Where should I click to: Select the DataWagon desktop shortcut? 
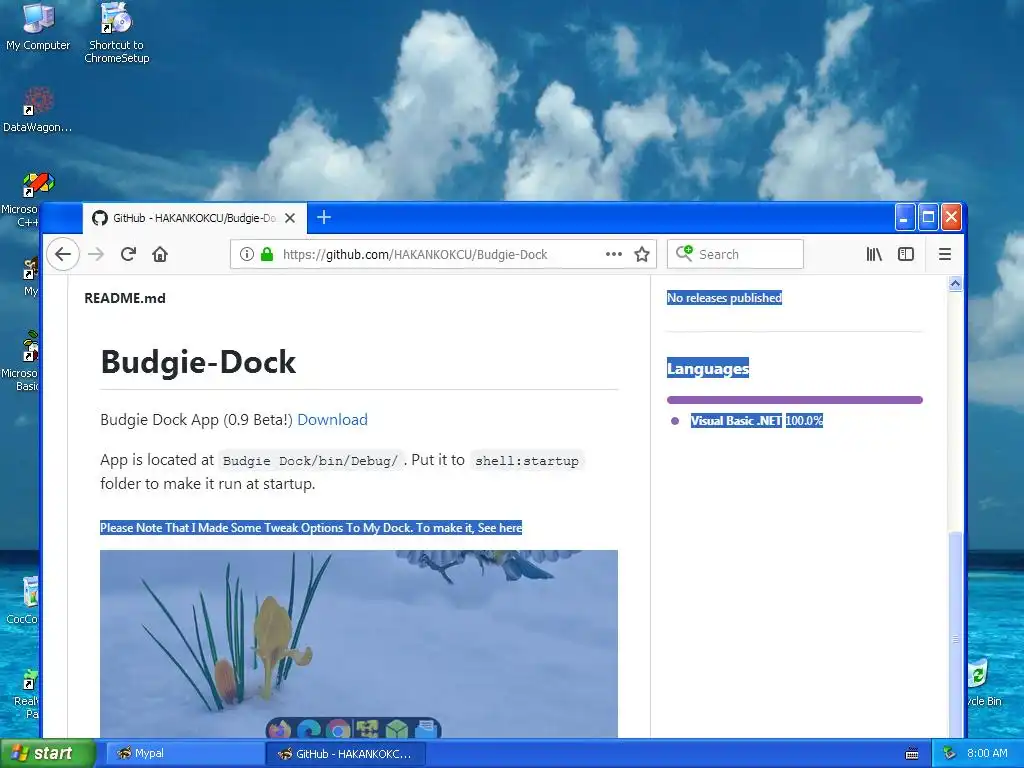pyautogui.click(x=37, y=110)
